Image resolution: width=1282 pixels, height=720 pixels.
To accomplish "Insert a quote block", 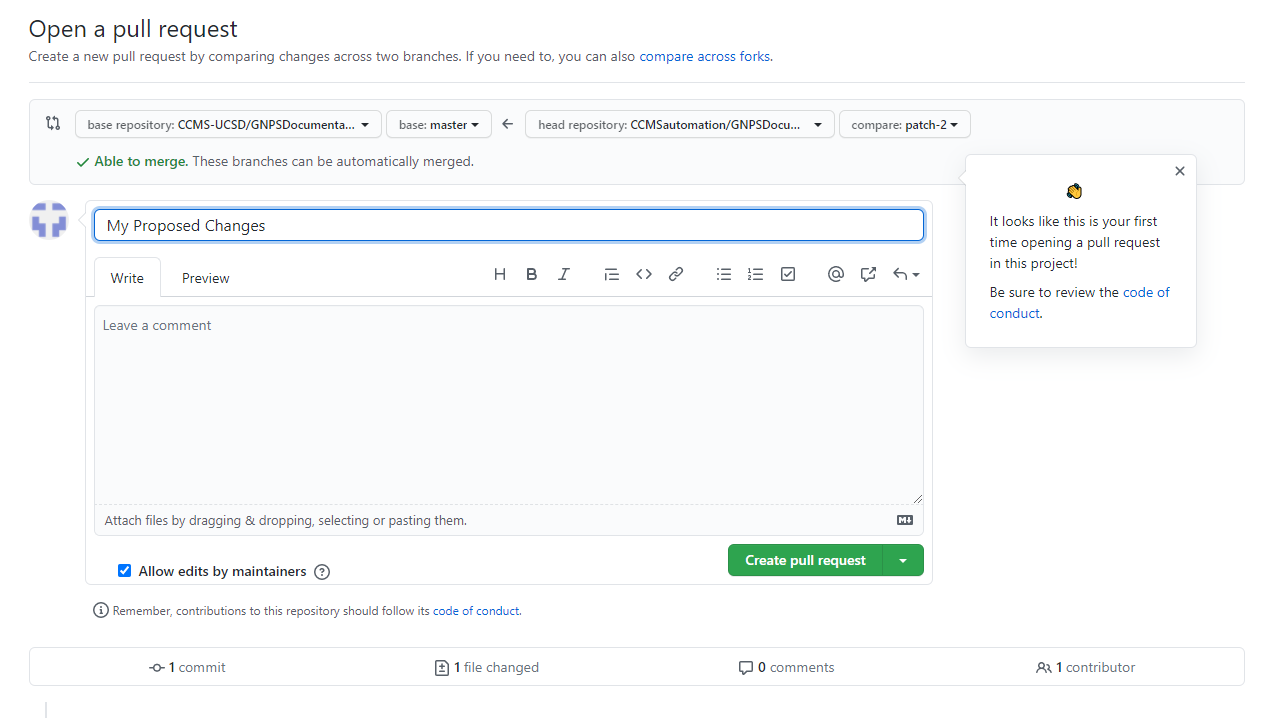I will [612, 274].
